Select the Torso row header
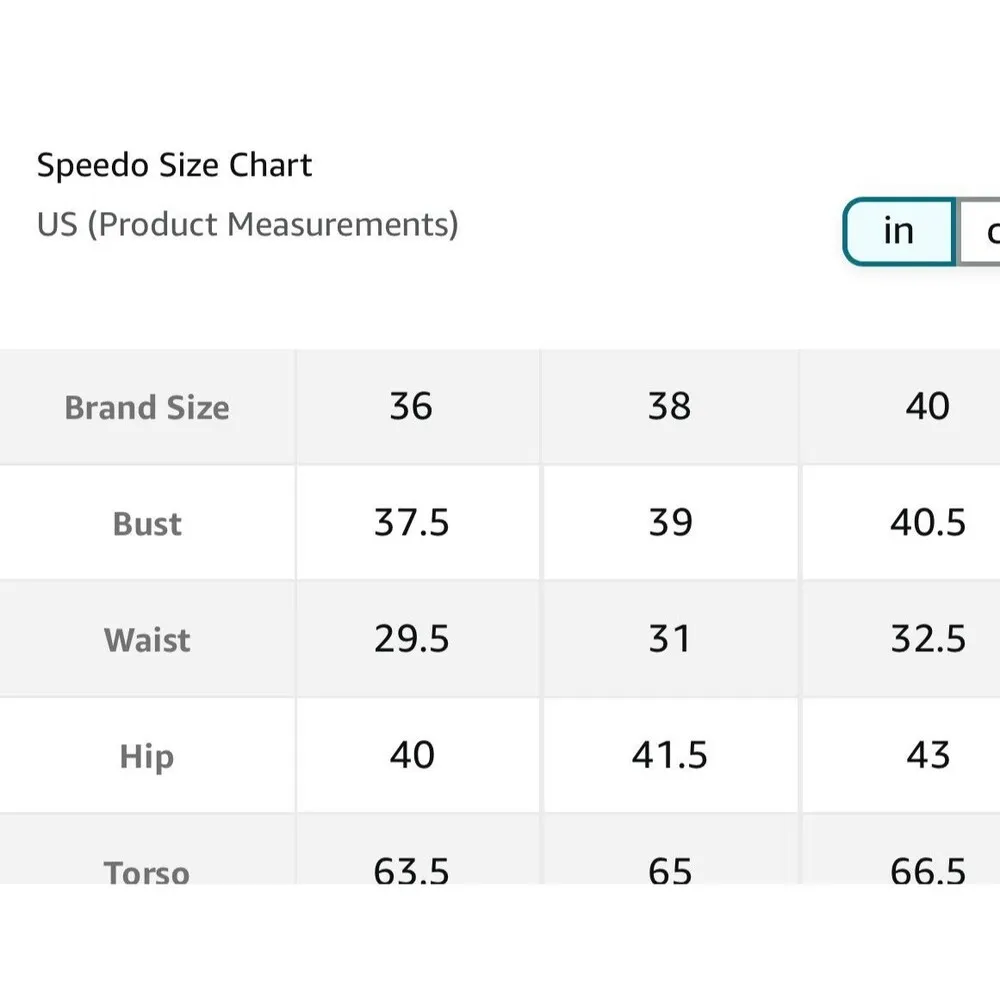 point(147,870)
